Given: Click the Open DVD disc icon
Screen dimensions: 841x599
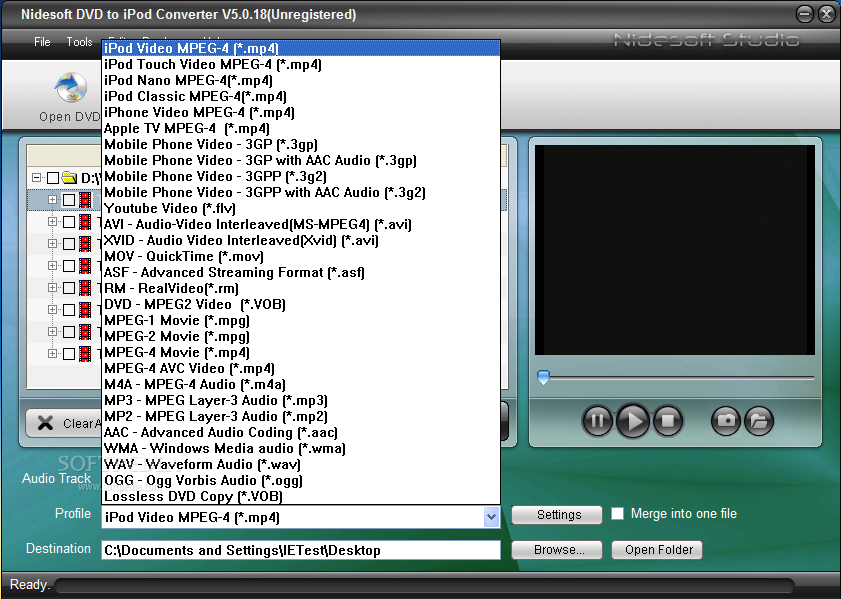Looking at the screenshot, I should (71, 88).
